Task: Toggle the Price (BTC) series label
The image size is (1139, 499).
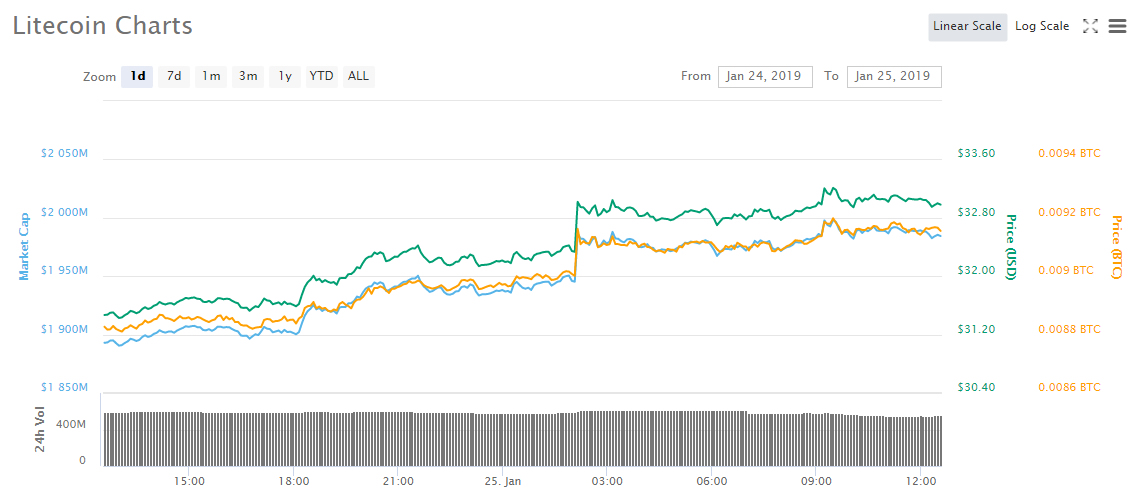Action: (x=1116, y=246)
